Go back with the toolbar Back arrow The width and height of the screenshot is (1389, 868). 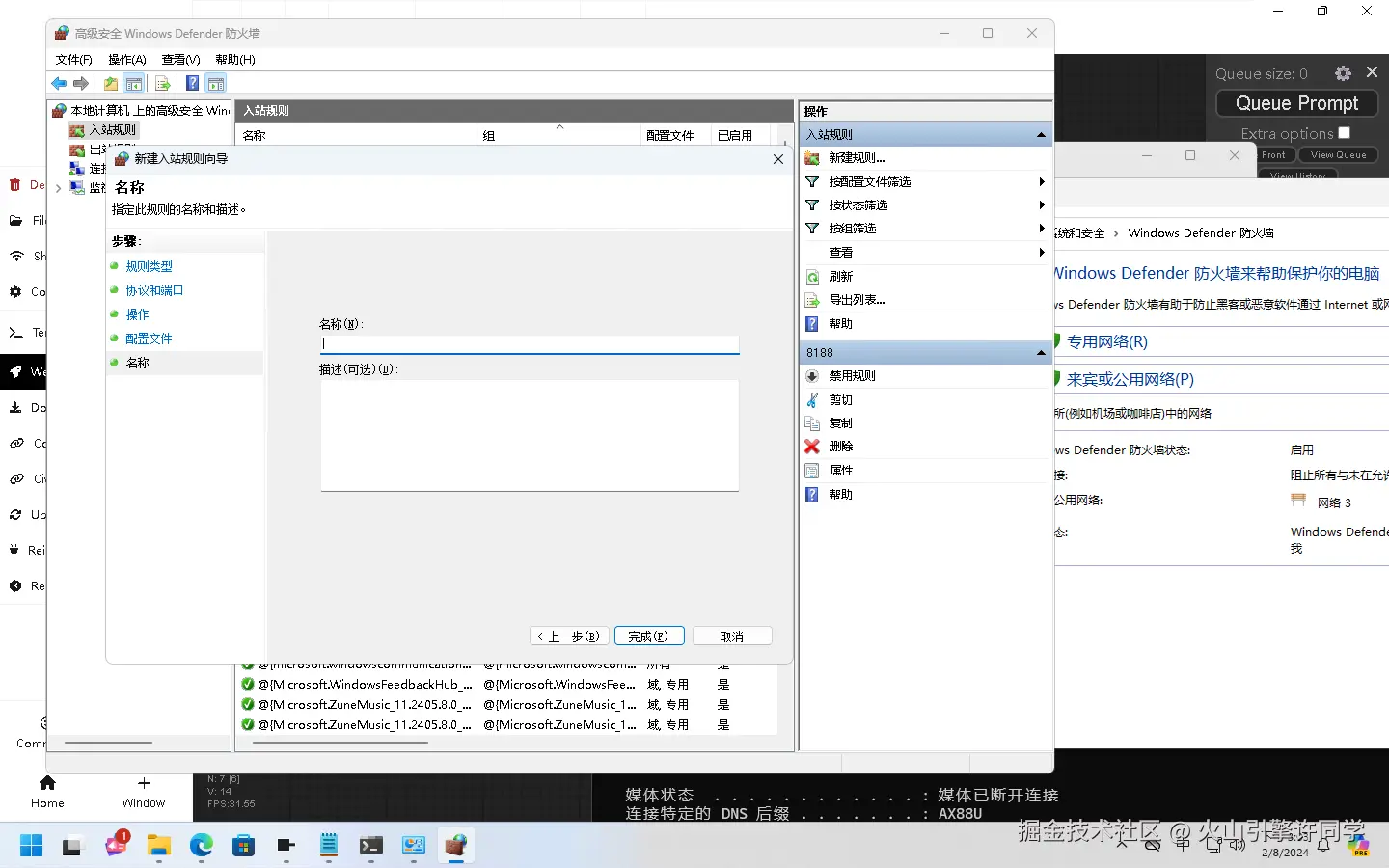(59, 84)
